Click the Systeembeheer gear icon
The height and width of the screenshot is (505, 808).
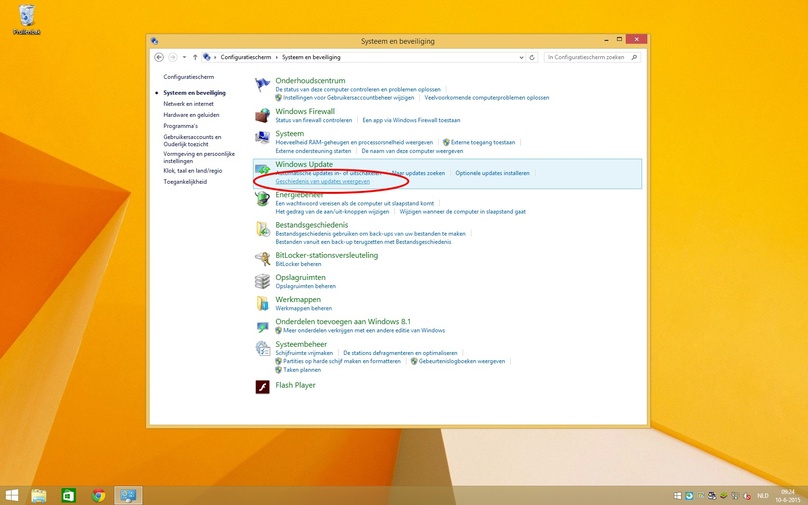coord(262,348)
